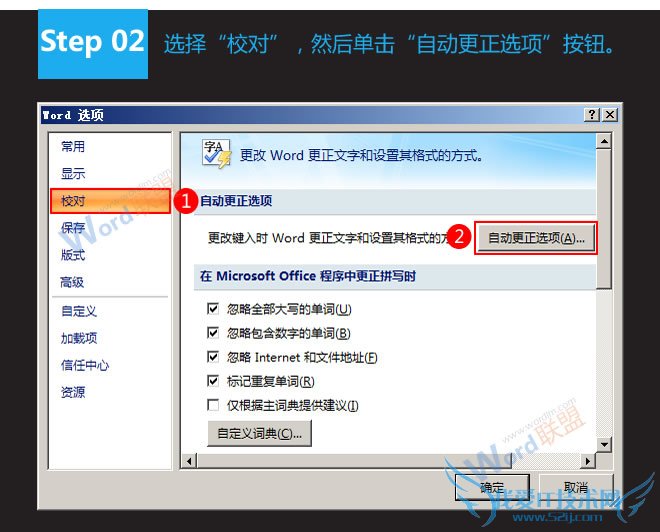Open the 版式 category
This screenshot has width=660, height=532.
point(73,255)
